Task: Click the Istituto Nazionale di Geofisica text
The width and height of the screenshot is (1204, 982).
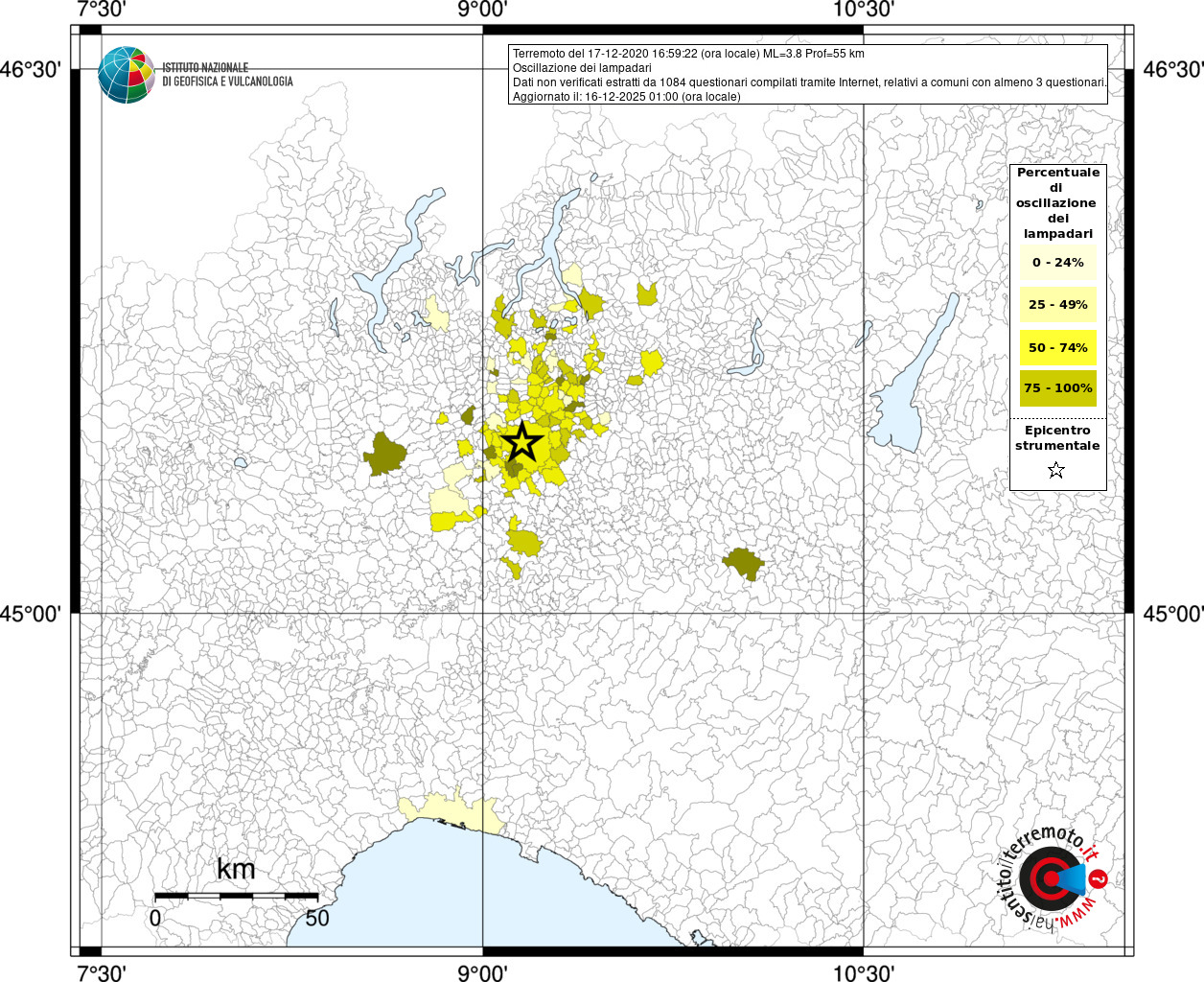Action: tap(227, 75)
